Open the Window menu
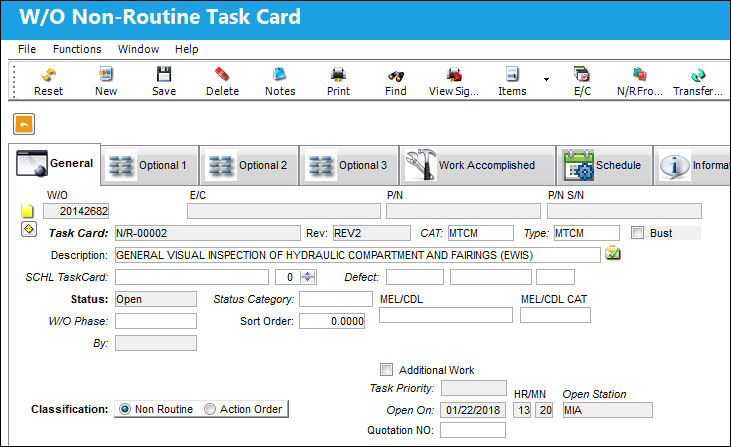Screen dimensions: 731x447 [138, 49]
